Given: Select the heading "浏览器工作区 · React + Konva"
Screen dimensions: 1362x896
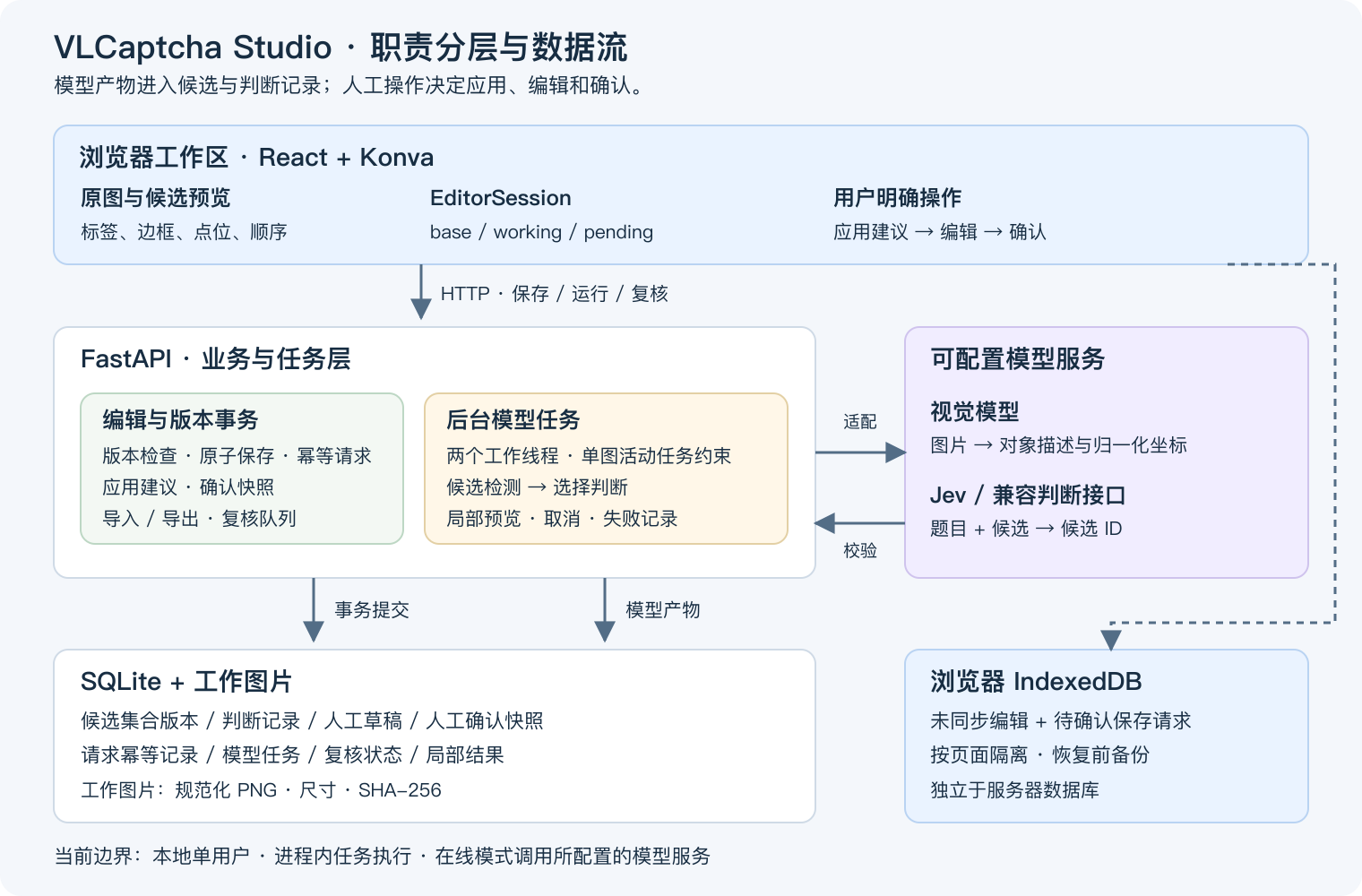Looking at the screenshot, I should point(256,158).
